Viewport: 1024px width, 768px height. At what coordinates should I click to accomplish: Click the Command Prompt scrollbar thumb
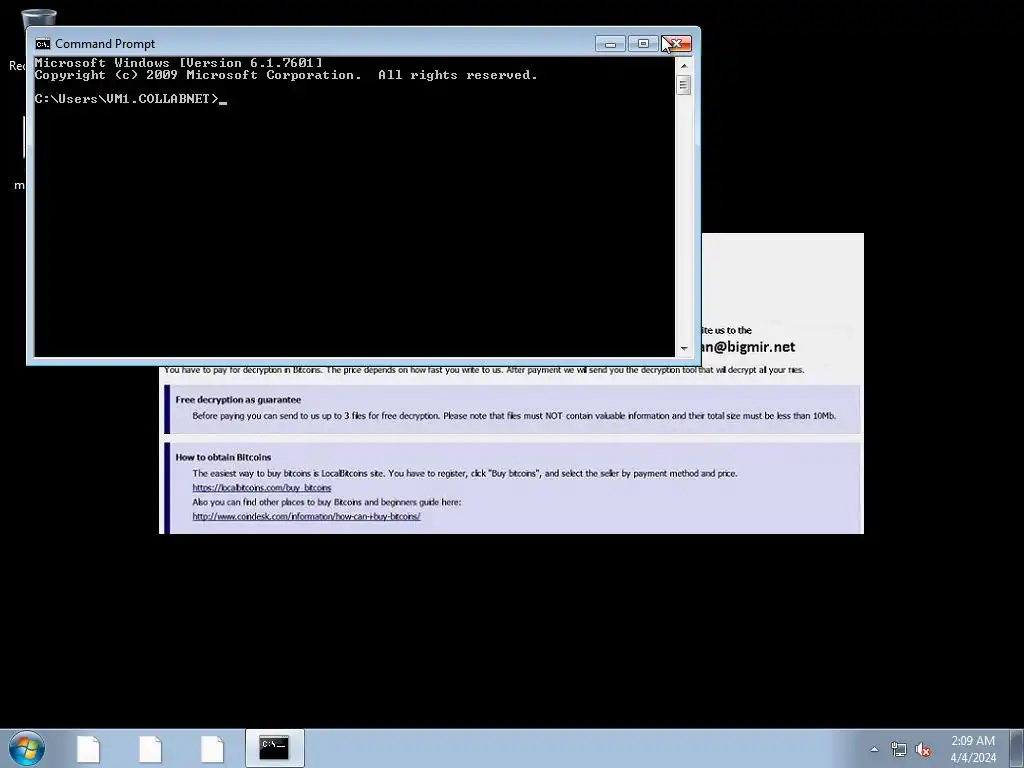click(684, 85)
